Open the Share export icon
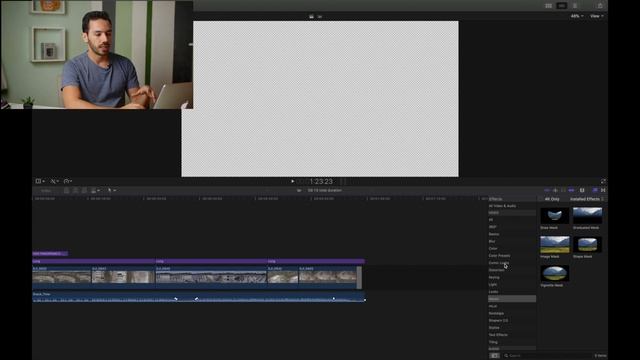This screenshot has width=640, height=360. point(600,5)
